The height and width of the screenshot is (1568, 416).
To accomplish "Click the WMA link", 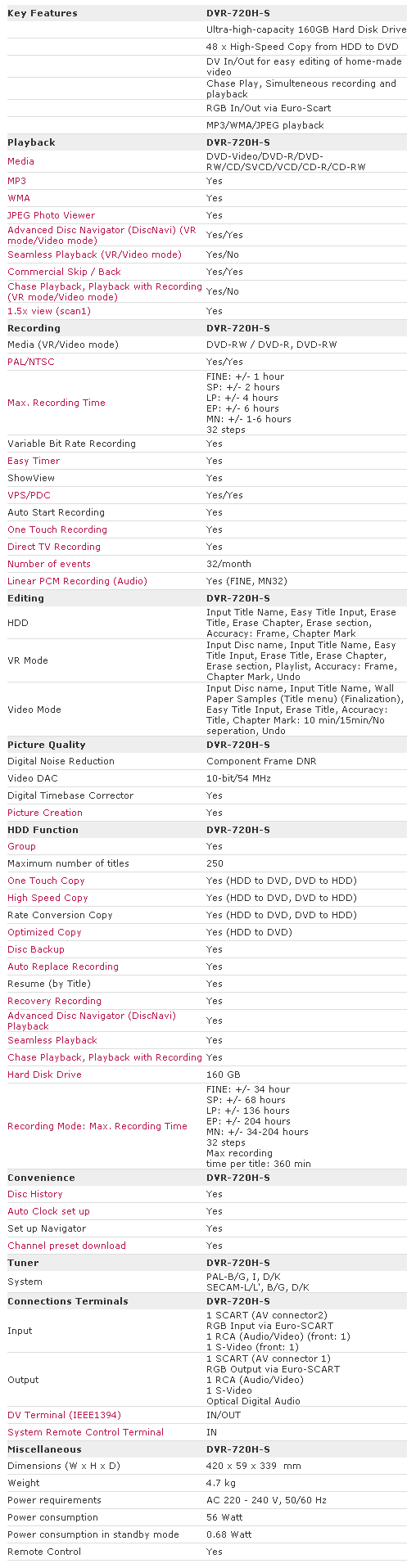I will tap(18, 198).
